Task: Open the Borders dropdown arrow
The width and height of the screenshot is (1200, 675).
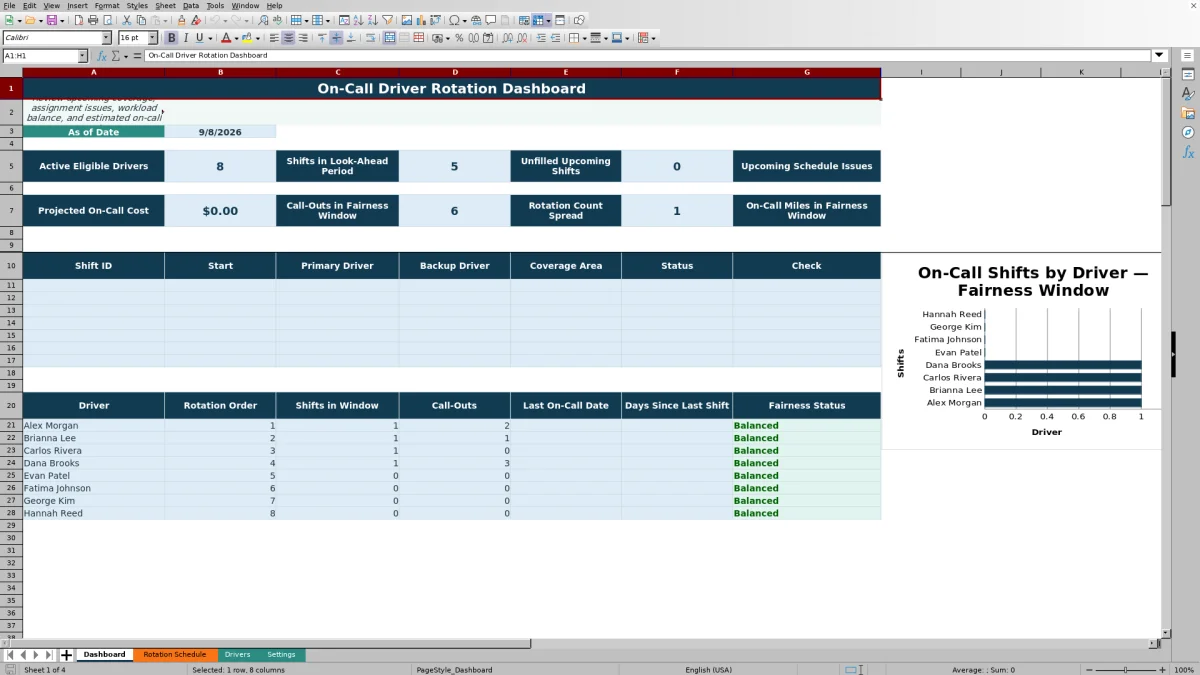Action: click(583, 38)
